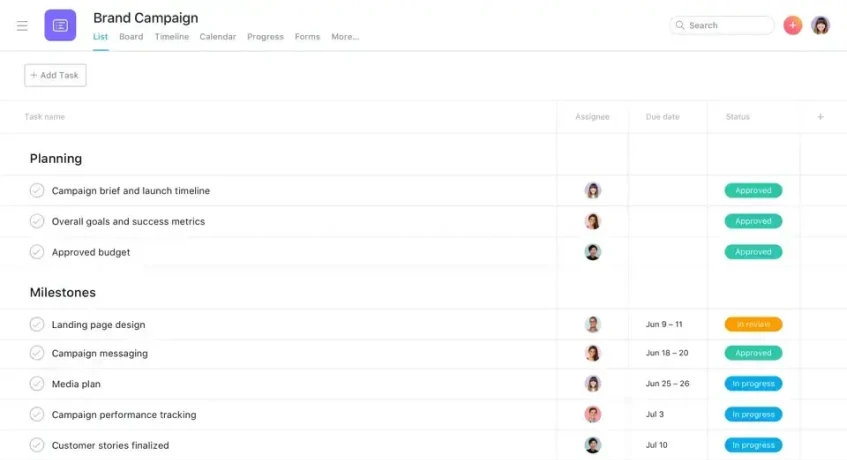The height and width of the screenshot is (460, 847).
Task: Open the More... tab dropdown
Action: pyautogui.click(x=344, y=37)
